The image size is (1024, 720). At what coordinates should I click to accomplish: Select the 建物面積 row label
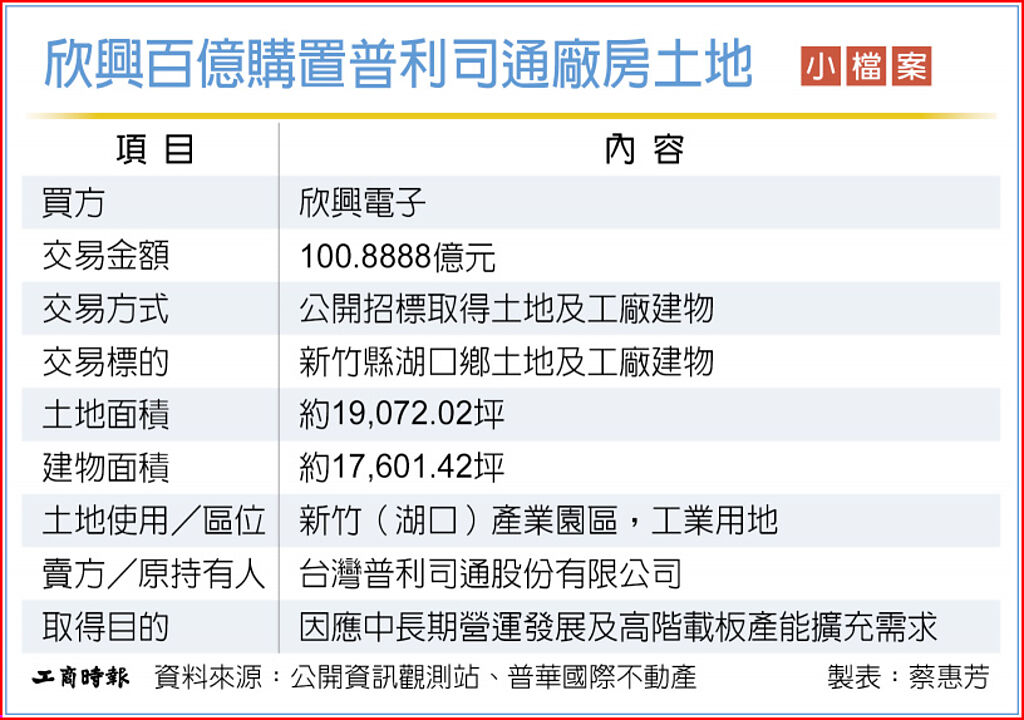coord(106,467)
